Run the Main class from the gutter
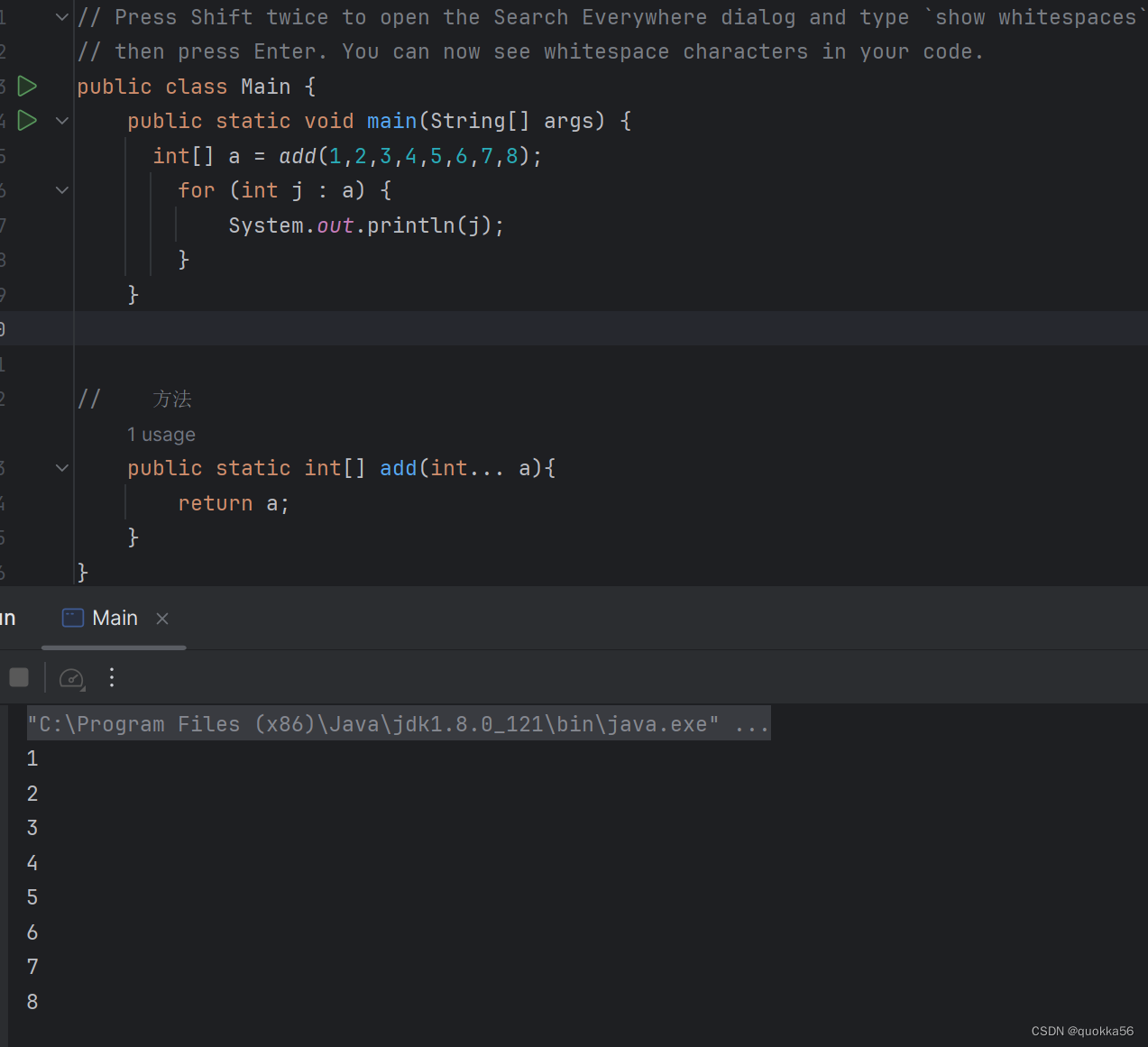 (28, 87)
